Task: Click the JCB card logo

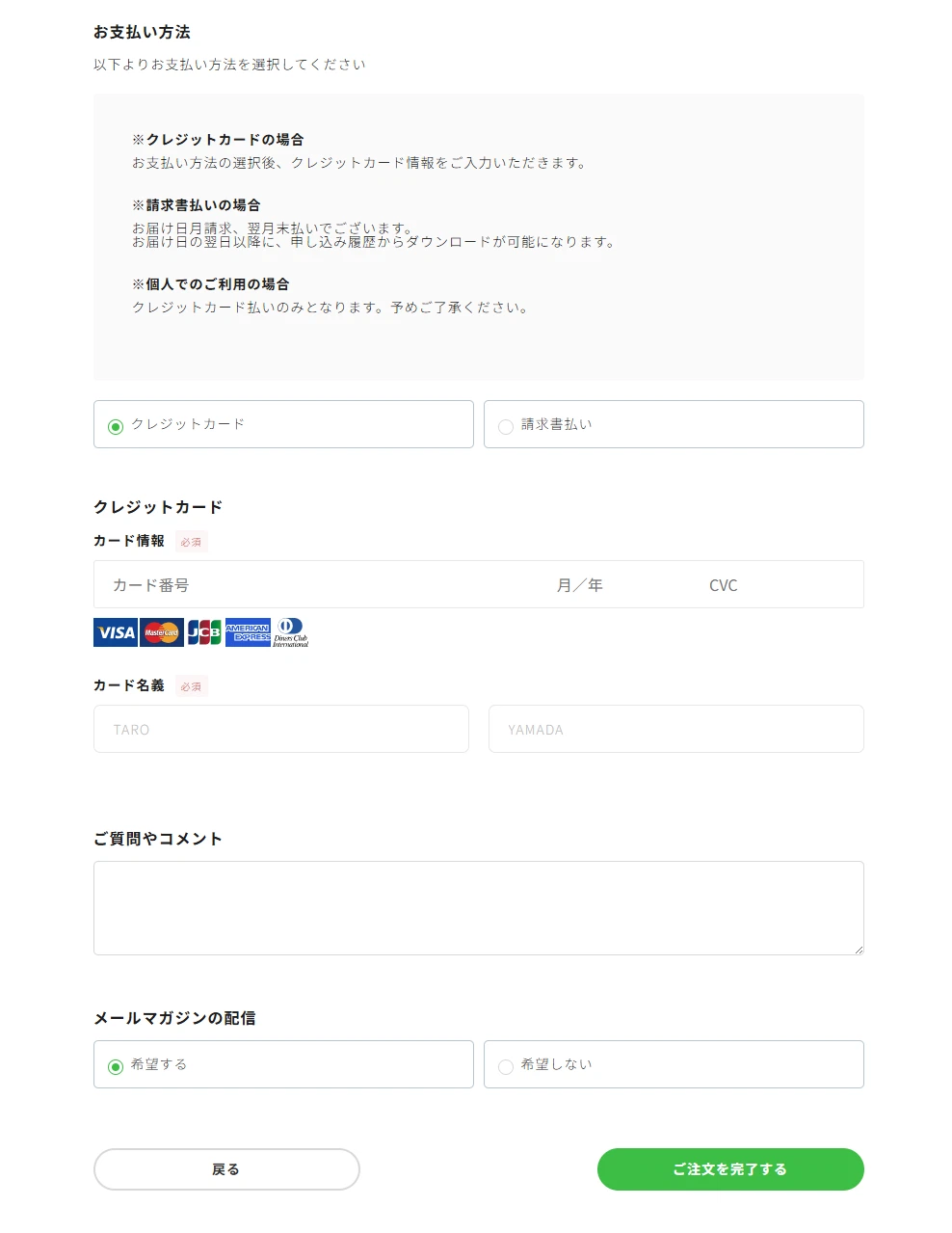Action: (x=204, y=632)
